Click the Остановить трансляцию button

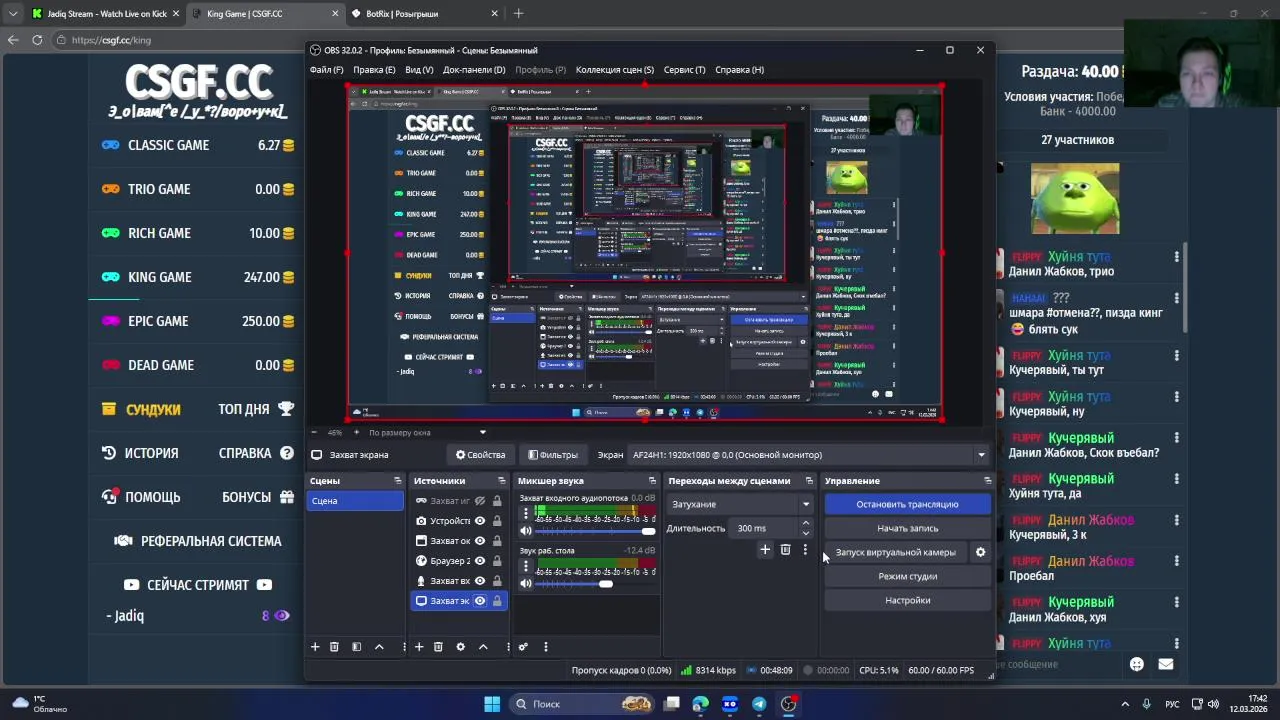[x=907, y=504]
